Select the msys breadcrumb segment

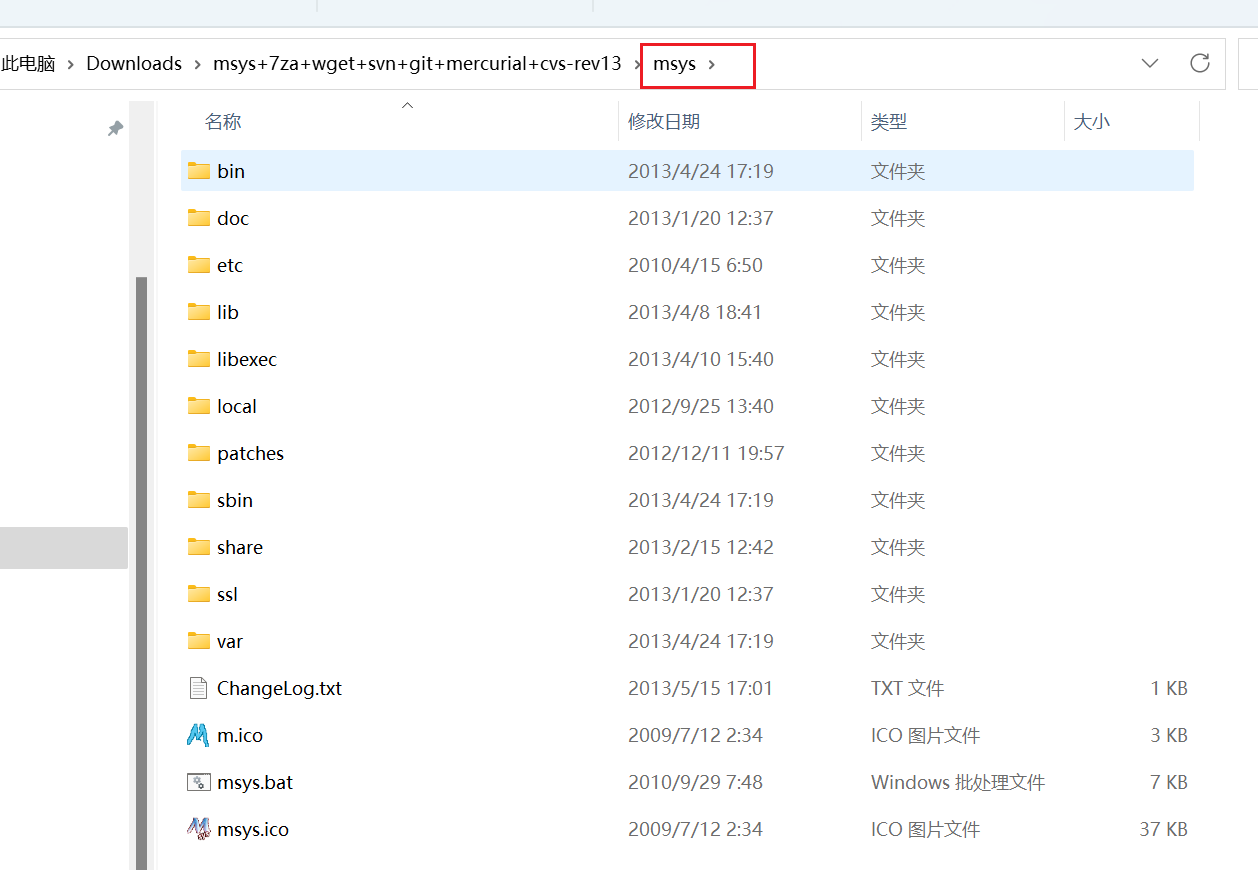(x=674, y=63)
